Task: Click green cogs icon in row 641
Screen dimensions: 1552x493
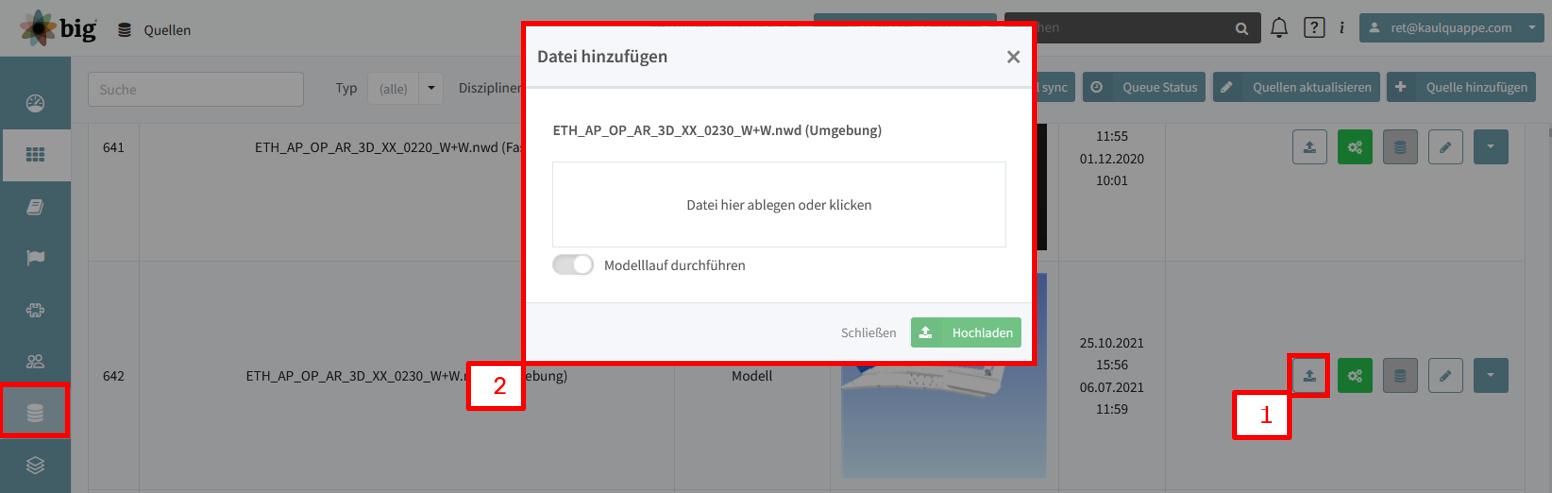Action: click(x=1355, y=147)
